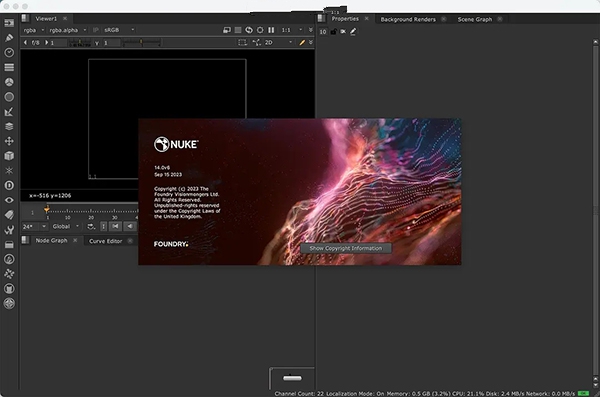Decrease the f/8 gain with left arrow
This screenshot has height=397, width=600.
[x=25, y=42]
